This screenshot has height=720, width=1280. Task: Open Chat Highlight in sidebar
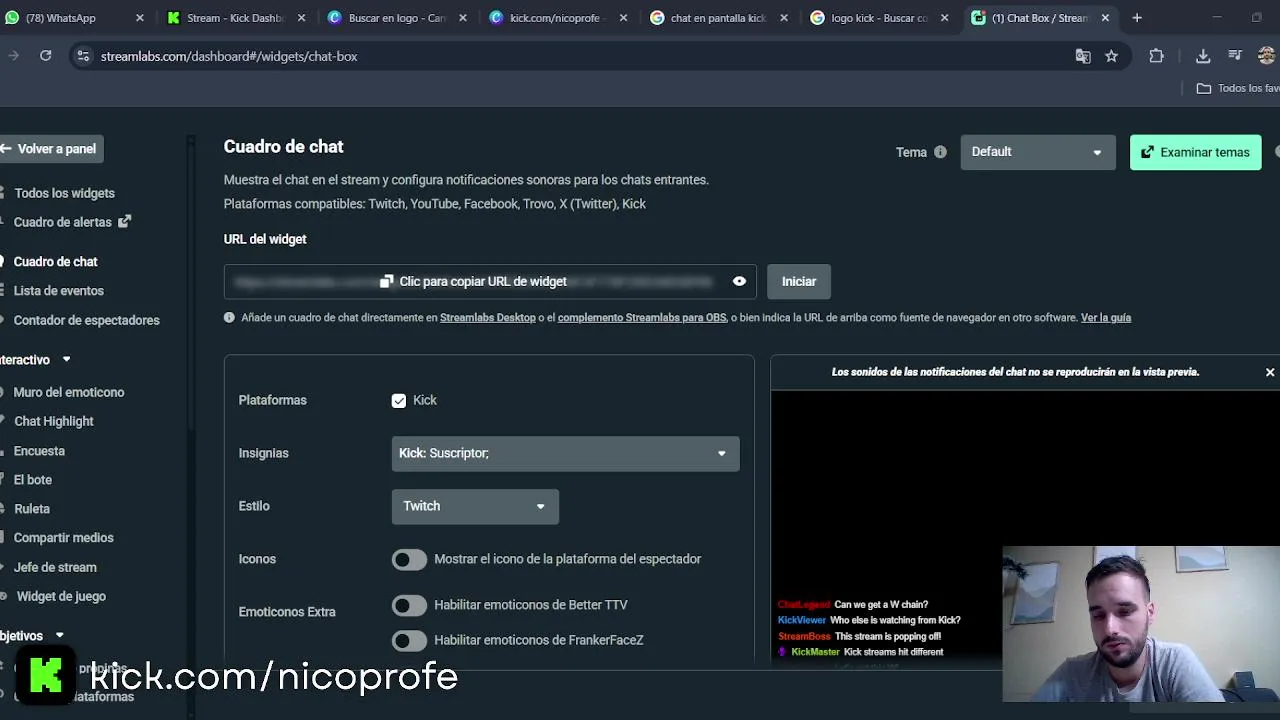[53, 421]
